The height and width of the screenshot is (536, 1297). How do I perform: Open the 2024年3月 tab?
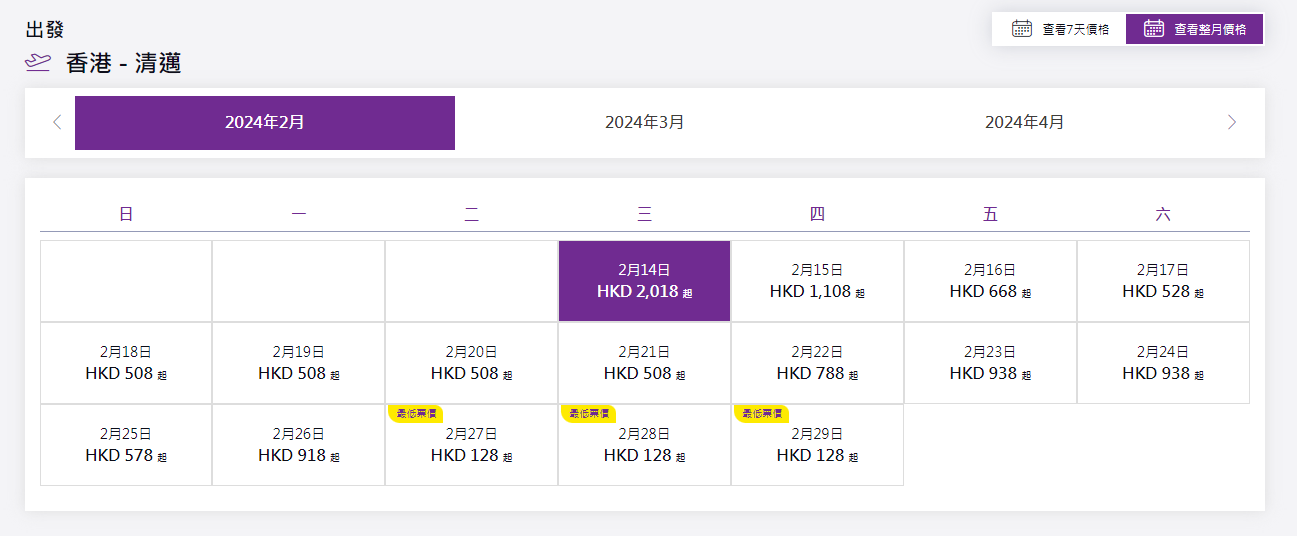click(644, 122)
